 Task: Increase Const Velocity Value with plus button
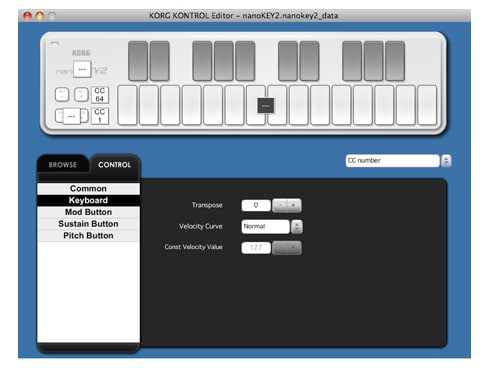click(294, 248)
